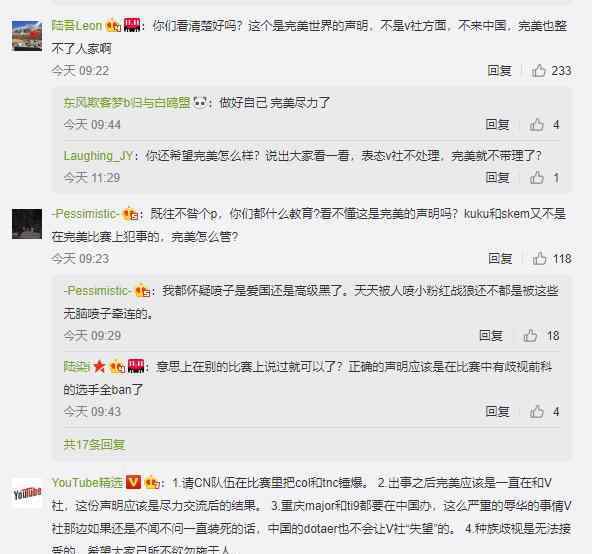592x554 pixels.
Task: Reply to 陆染's 09:43 comment
Action: click(497, 411)
